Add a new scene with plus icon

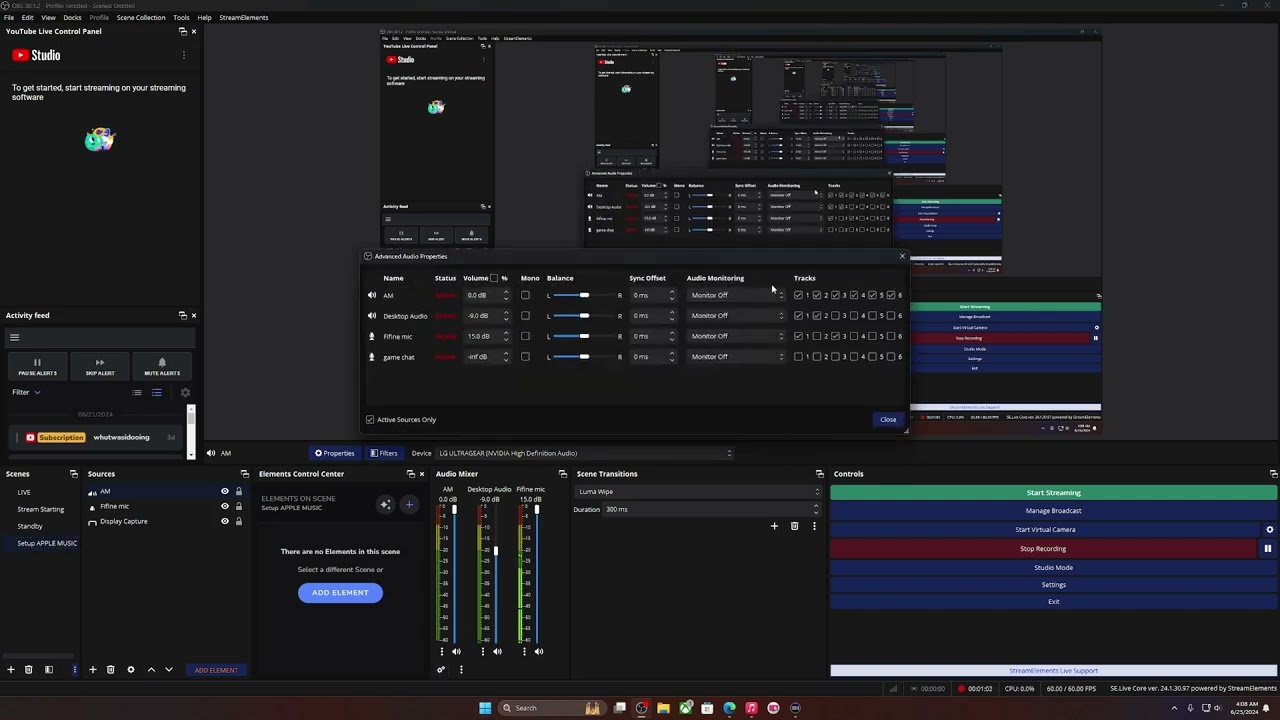coord(11,670)
